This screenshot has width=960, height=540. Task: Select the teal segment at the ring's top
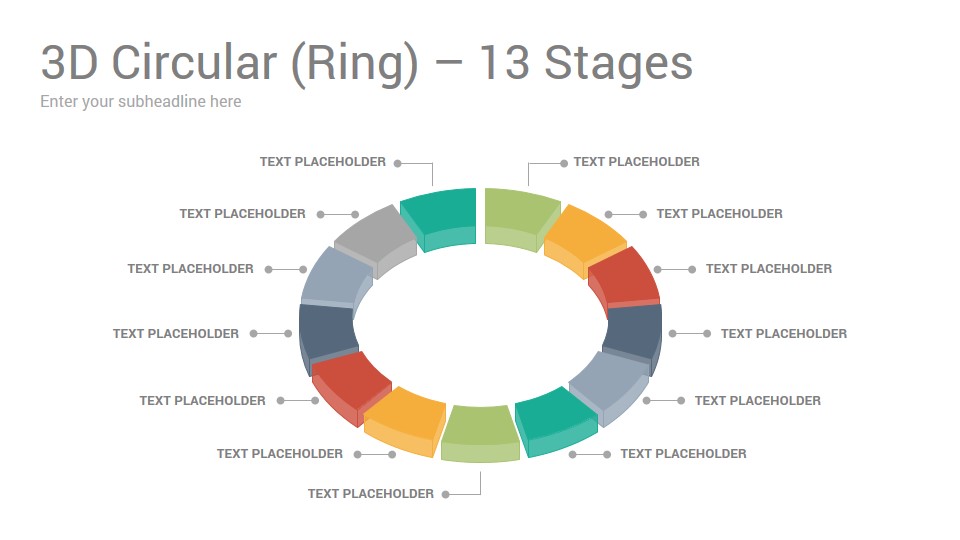click(438, 219)
